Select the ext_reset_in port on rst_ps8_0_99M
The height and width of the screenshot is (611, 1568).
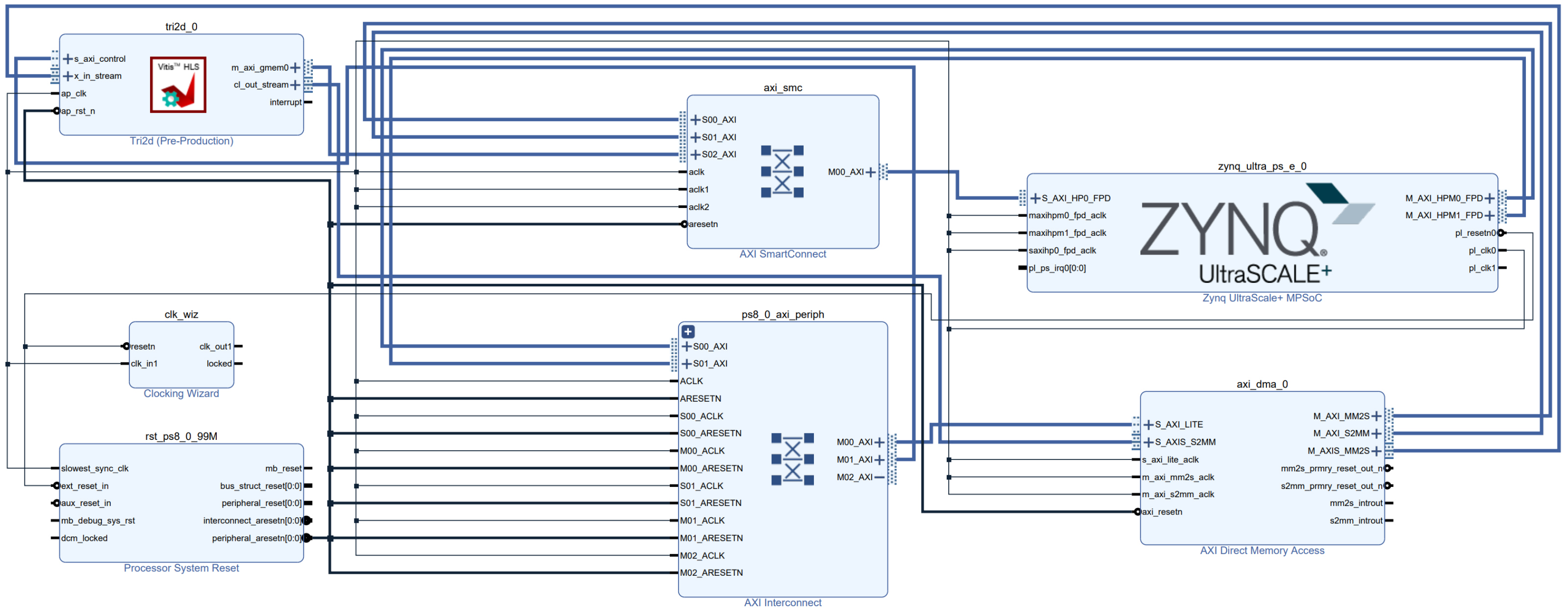(x=85, y=486)
